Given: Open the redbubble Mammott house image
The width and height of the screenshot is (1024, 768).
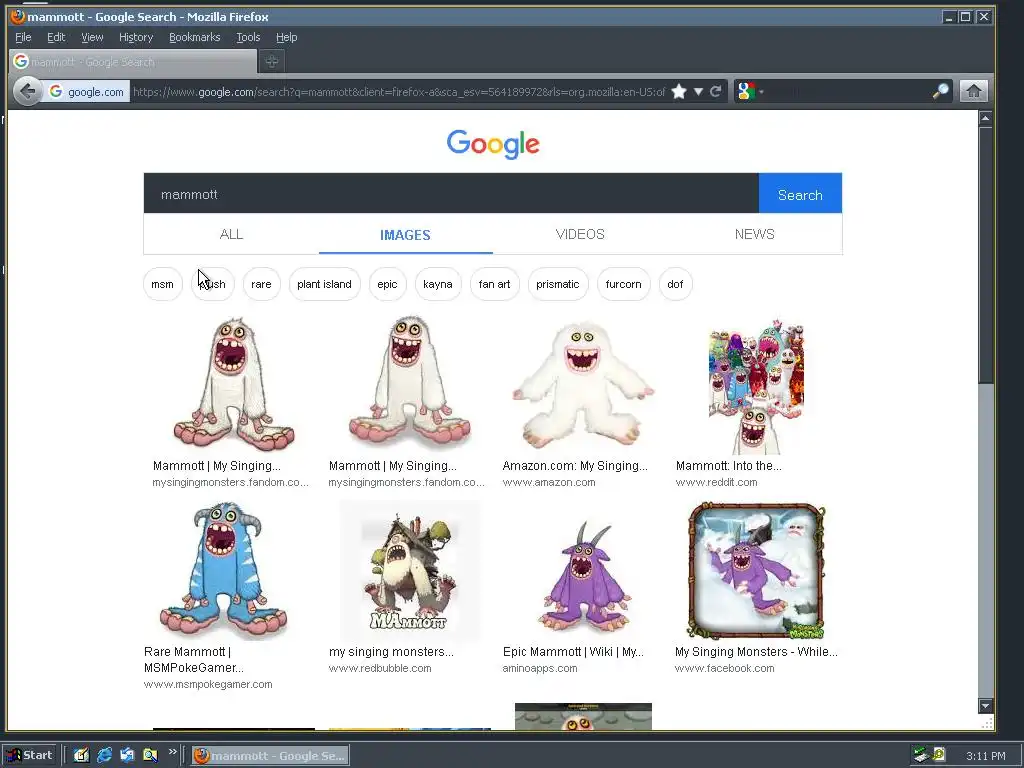Looking at the screenshot, I should tap(409, 570).
